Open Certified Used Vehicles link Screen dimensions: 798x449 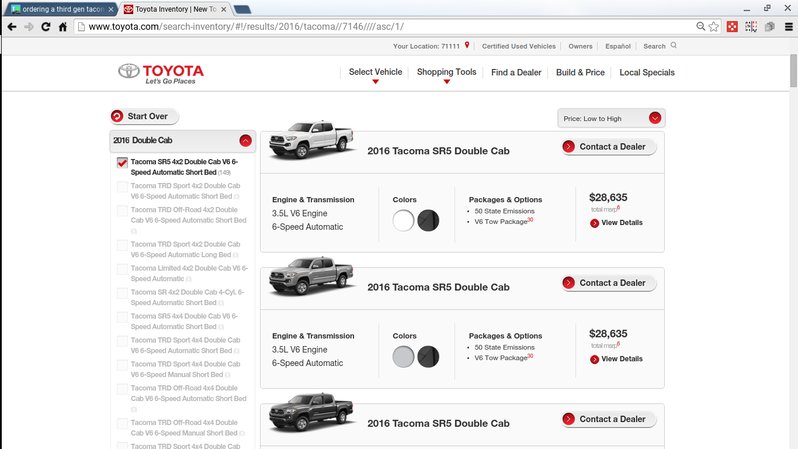(519, 46)
